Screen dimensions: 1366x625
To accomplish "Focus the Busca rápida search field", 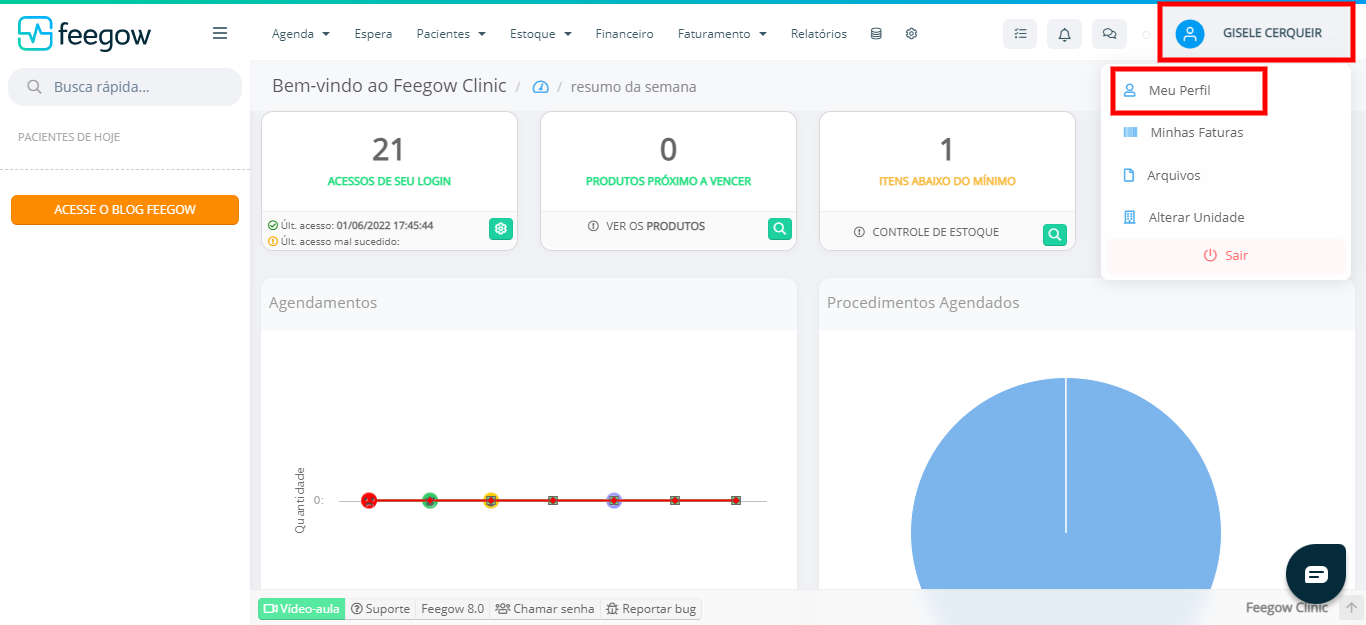I will pyautogui.click(x=125, y=87).
